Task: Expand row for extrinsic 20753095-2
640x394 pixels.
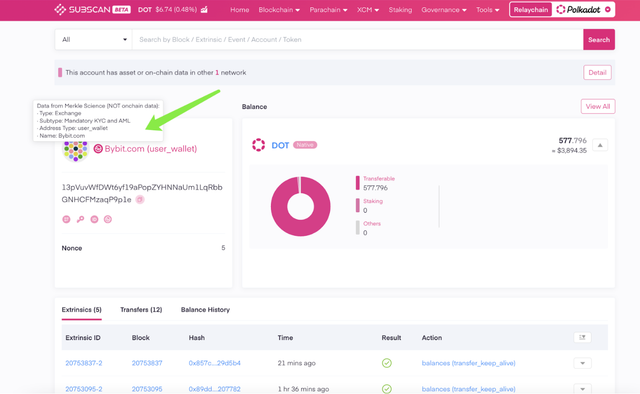Action: 582,389
